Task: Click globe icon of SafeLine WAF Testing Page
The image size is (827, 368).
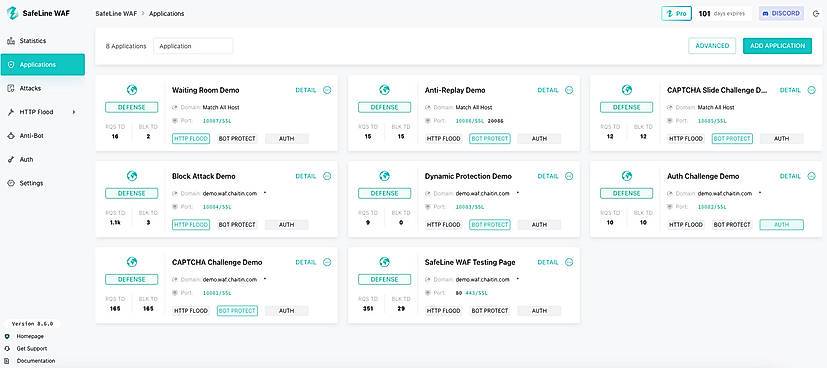Action: click(x=384, y=262)
